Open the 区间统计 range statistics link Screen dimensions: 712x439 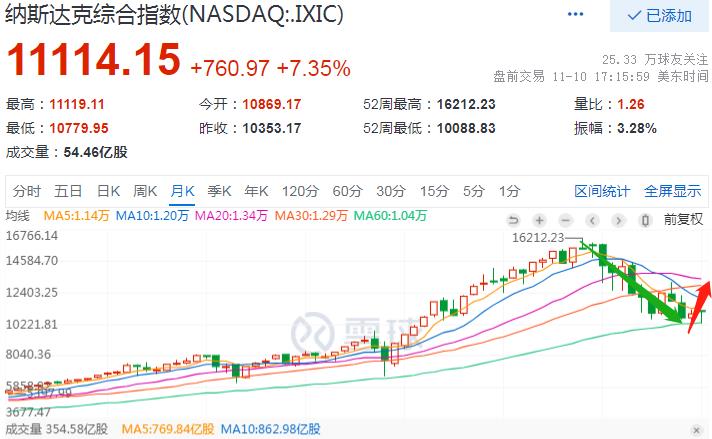click(x=602, y=191)
